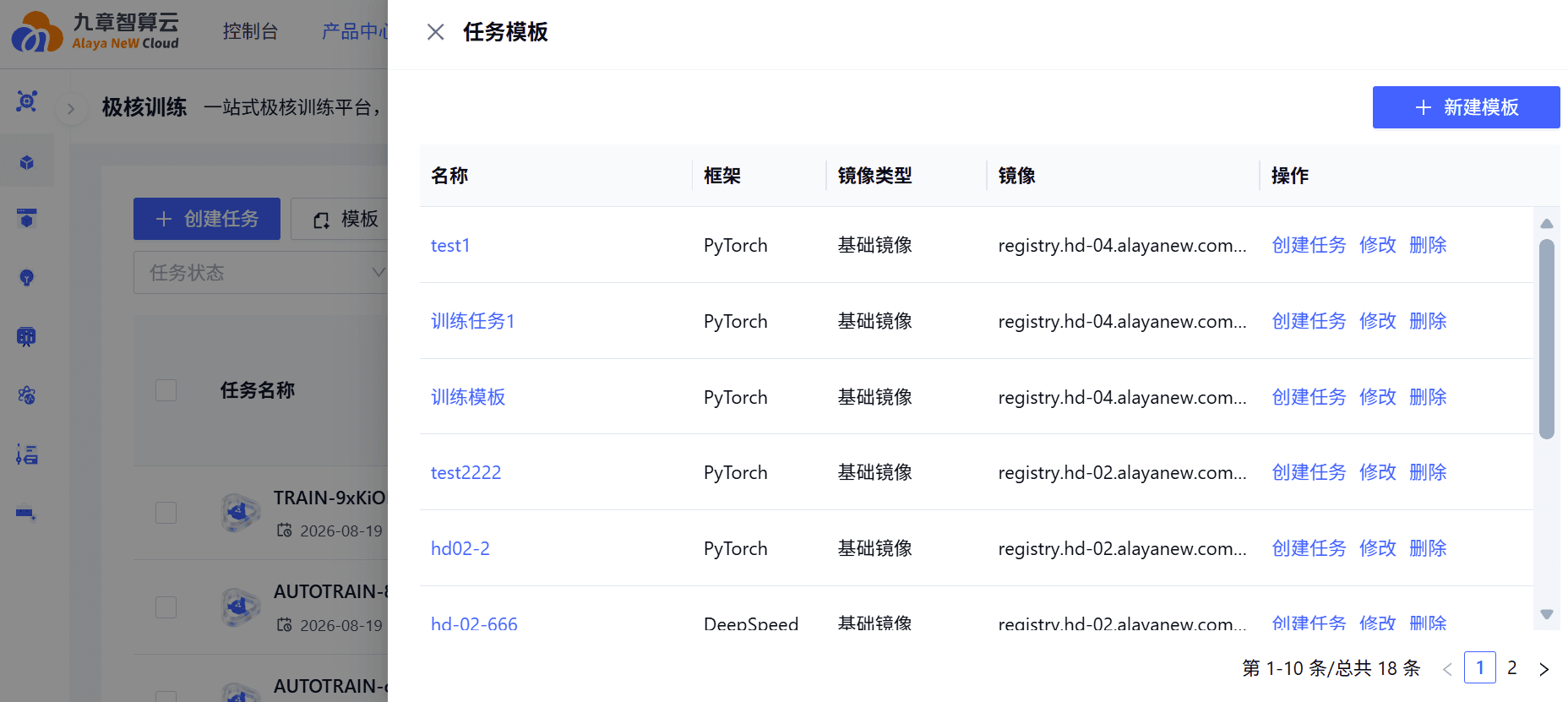Click the 九章智算云 Alaya New Cloud logo
1568x702 pixels.
[95, 32]
